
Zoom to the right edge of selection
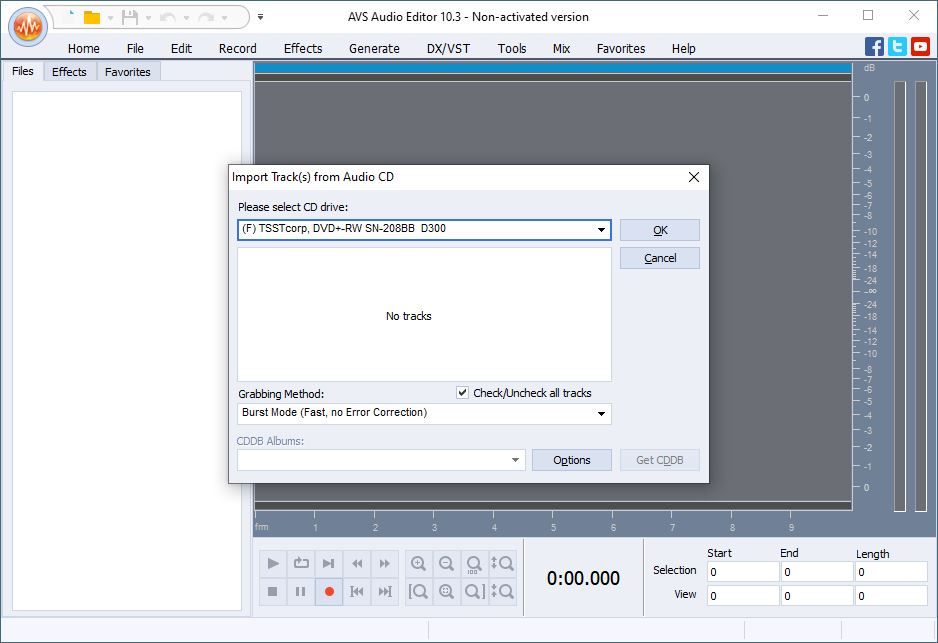click(x=474, y=592)
